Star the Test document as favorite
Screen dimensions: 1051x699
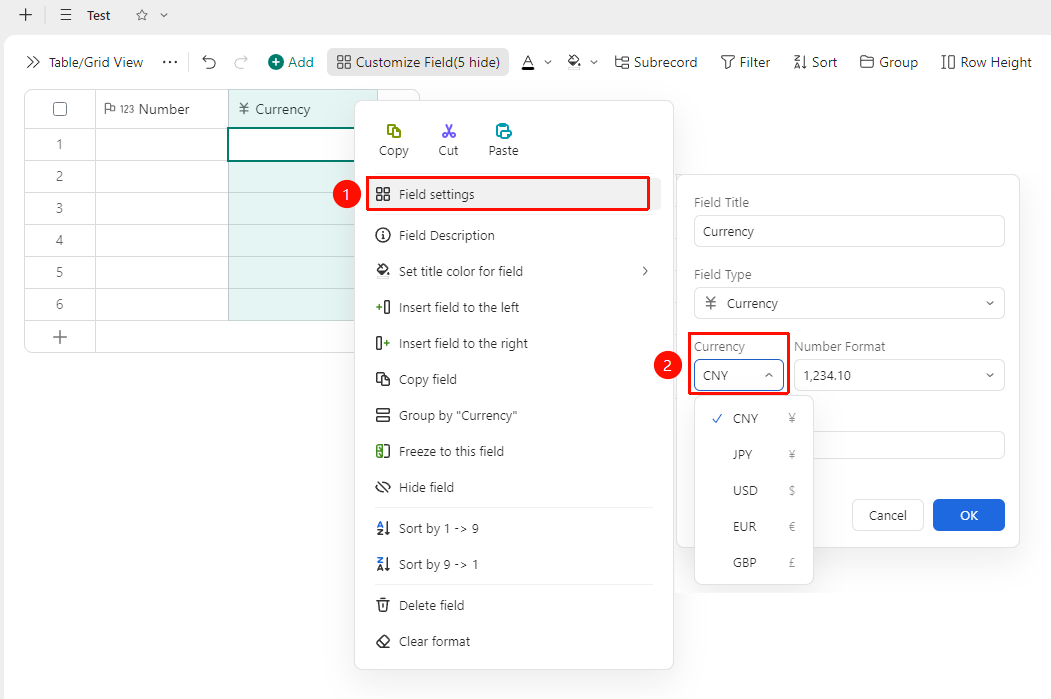[141, 15]
